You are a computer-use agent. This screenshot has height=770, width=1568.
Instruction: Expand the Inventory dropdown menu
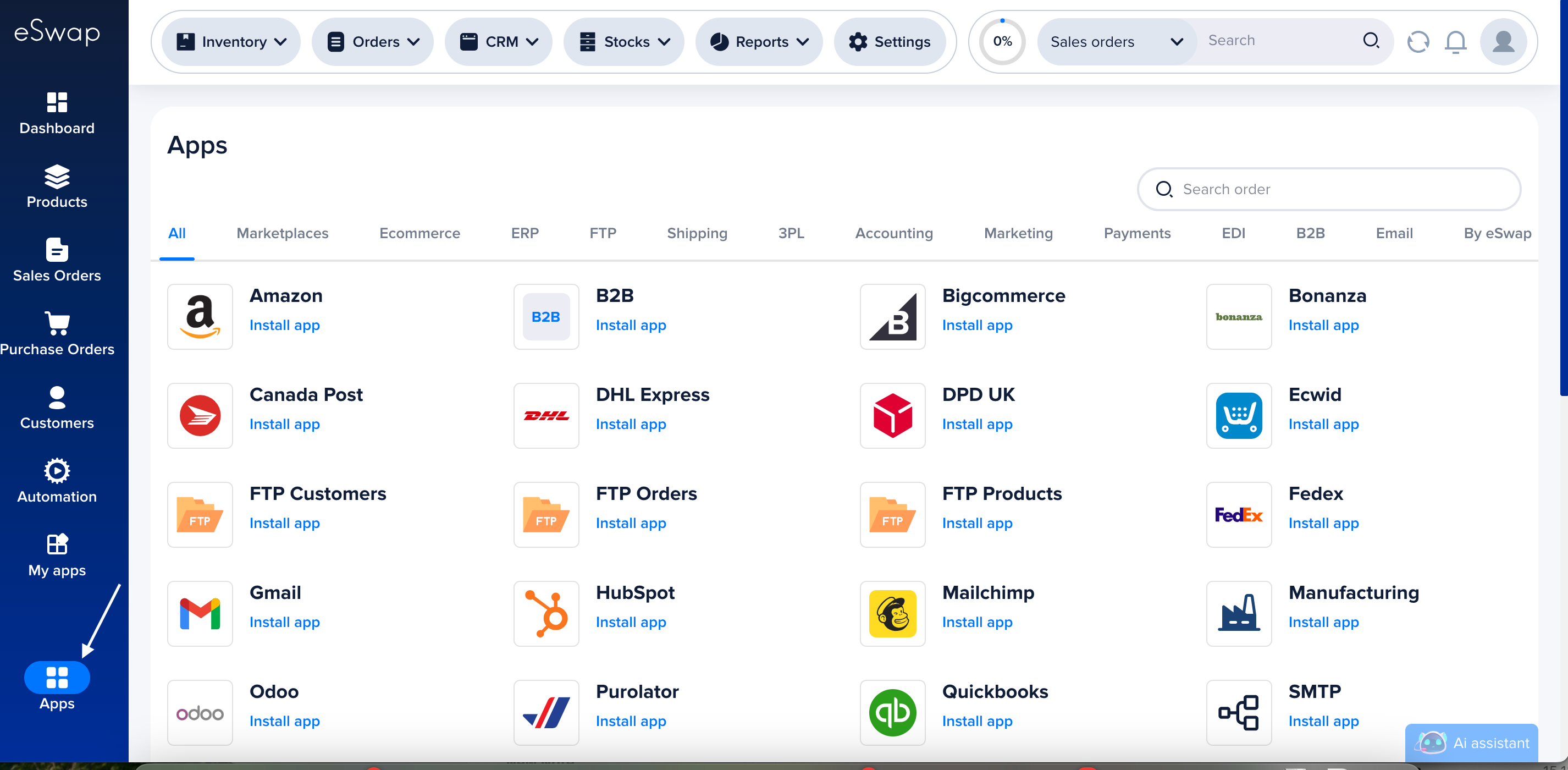click(231, 41)
